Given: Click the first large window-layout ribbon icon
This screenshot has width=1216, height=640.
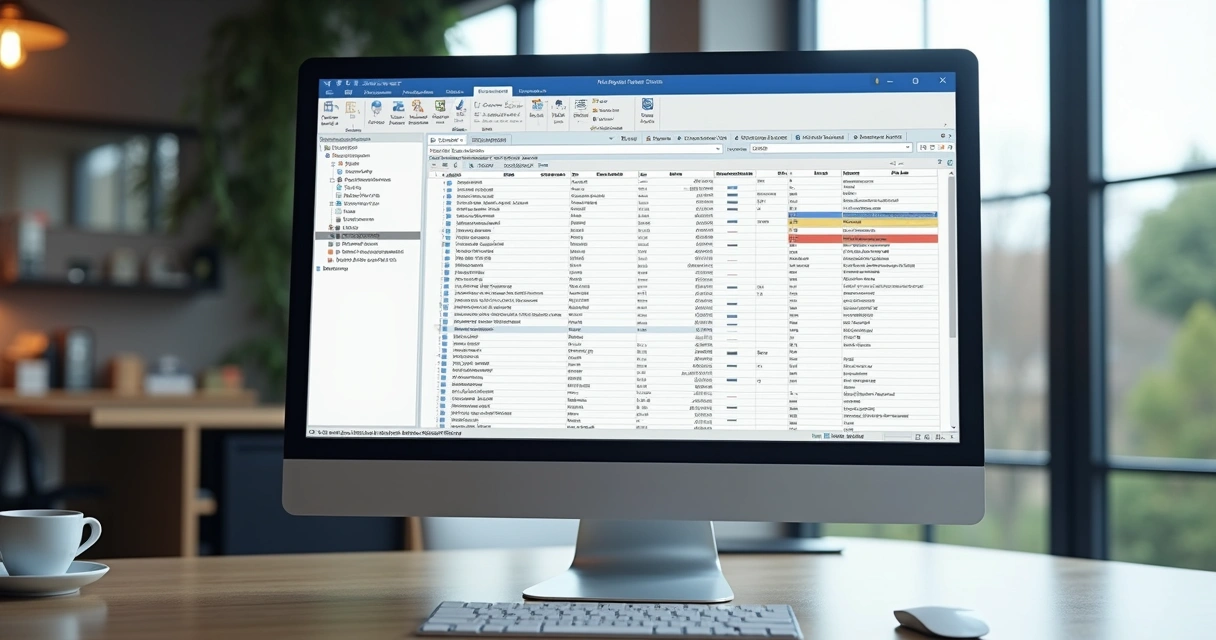Looking at the screenshot, I should click(329, 107).
